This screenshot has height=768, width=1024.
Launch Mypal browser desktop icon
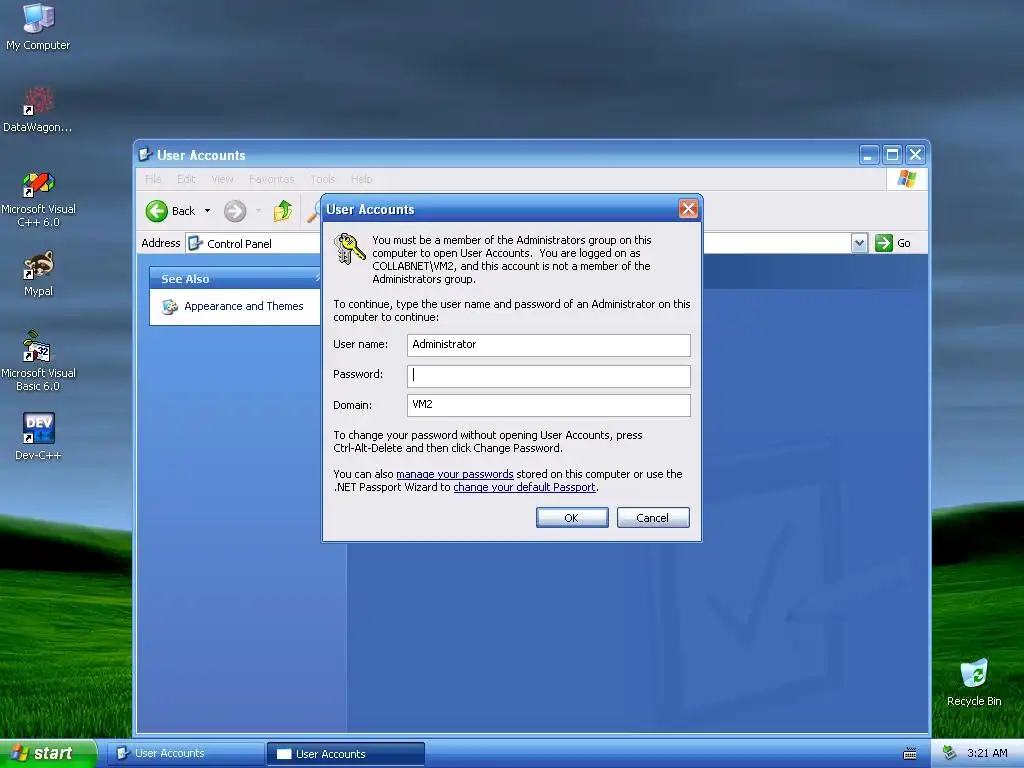[38, 273]
